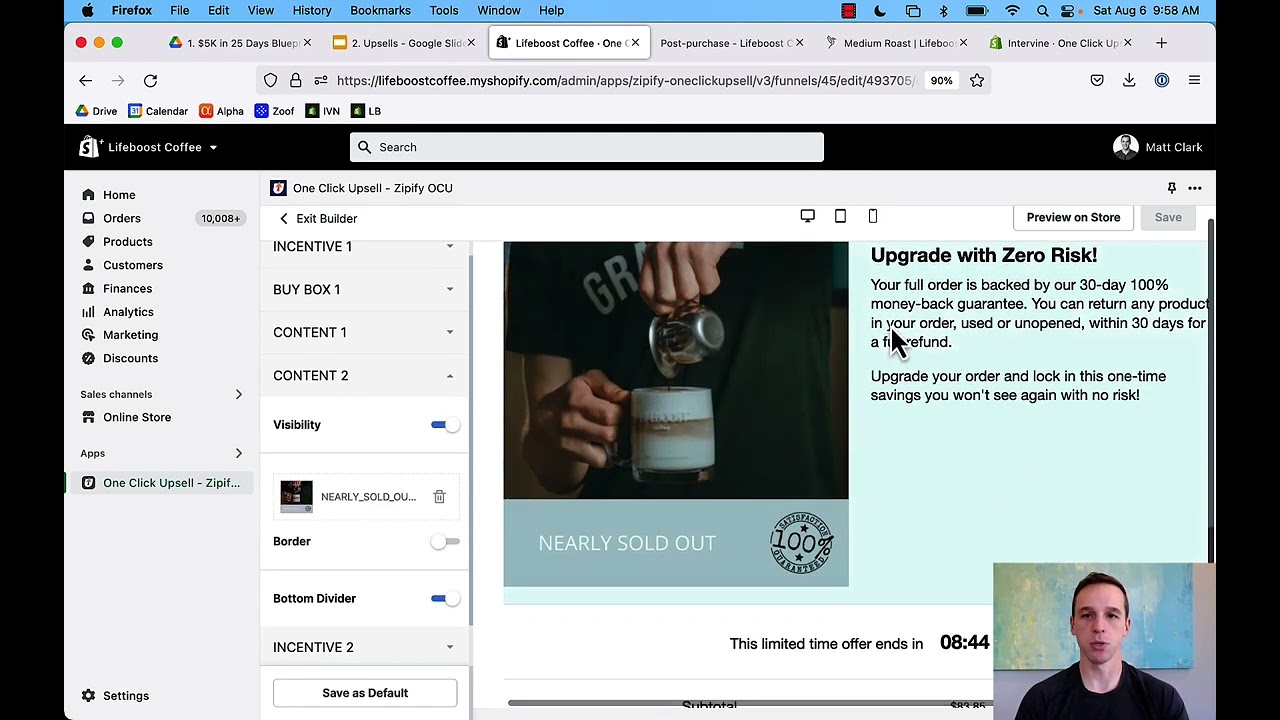Open the Wi-Fi status menu
The height and width of the screenshot is (720, 1280).
pos(1012,10)
